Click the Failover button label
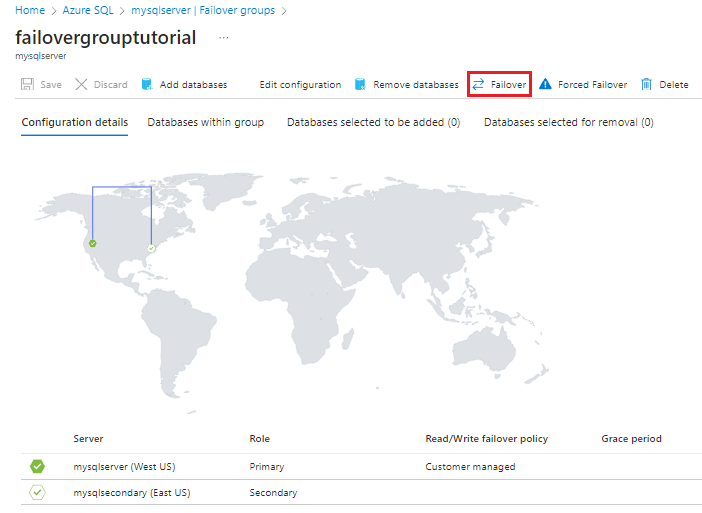Screen dimensions: 702x513 pyautogui.click(x=509, y=85)
